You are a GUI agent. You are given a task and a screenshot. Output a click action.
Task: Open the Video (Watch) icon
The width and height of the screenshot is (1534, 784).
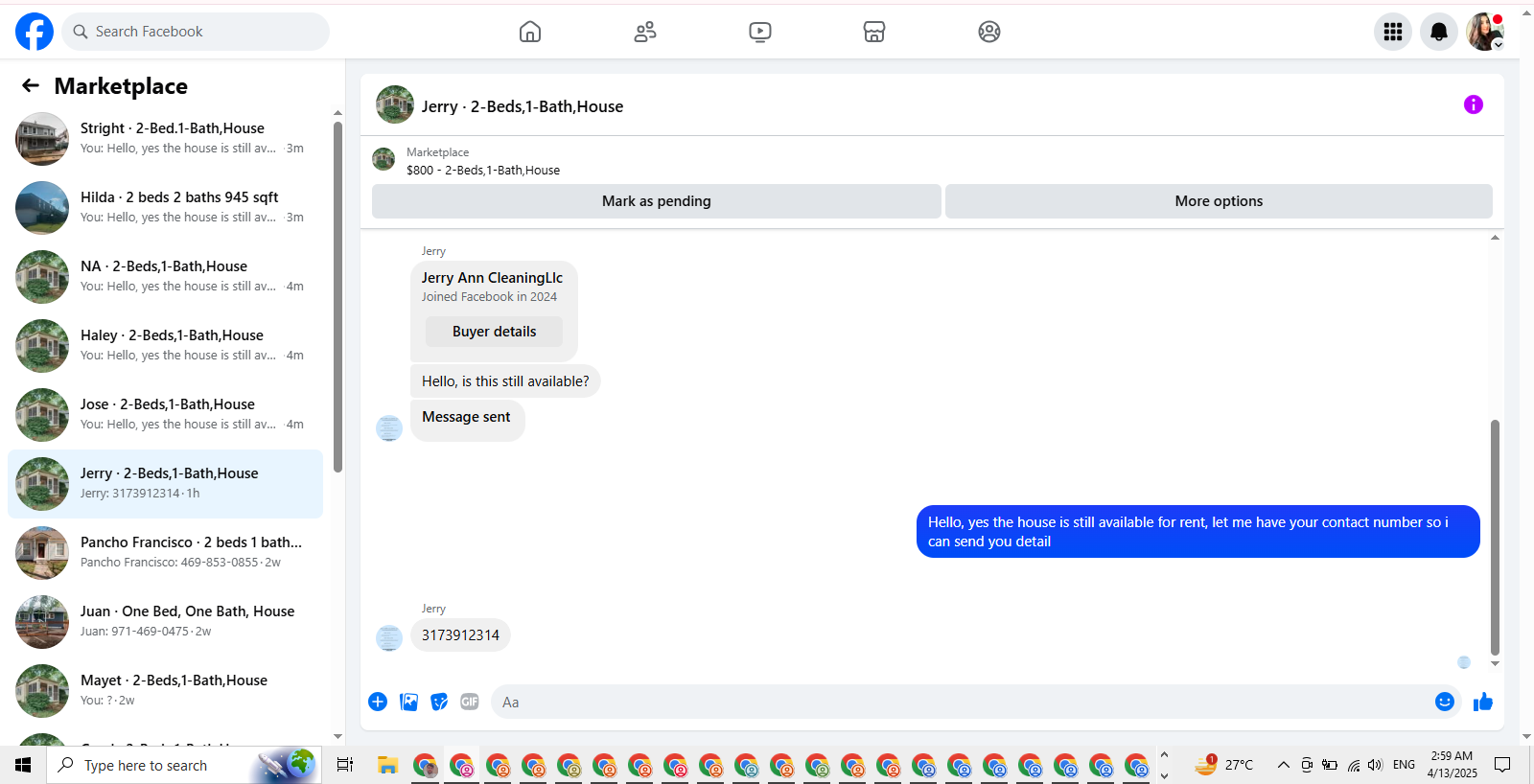click(x=760, y=32)
